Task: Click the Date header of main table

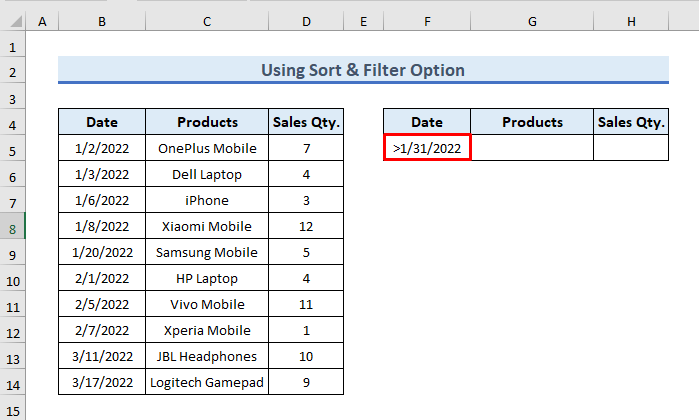Action: tap(101, 123)
